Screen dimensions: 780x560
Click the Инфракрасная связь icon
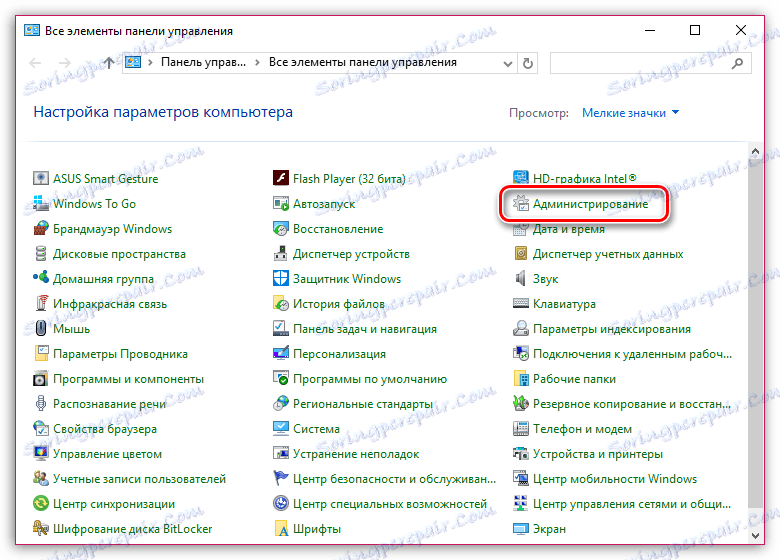point(40,303)
